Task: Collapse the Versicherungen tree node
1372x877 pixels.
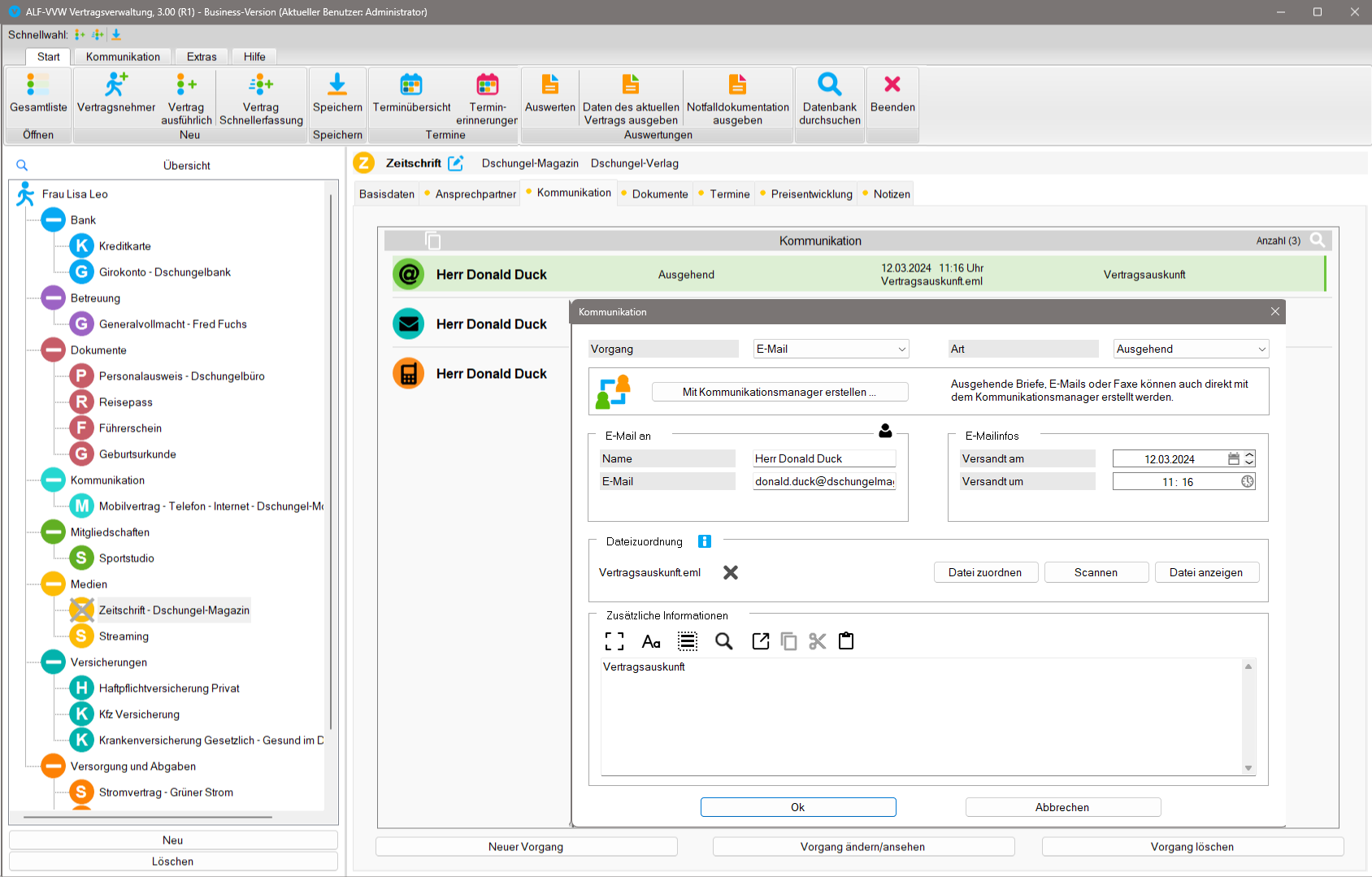Action: pos(54,662)
